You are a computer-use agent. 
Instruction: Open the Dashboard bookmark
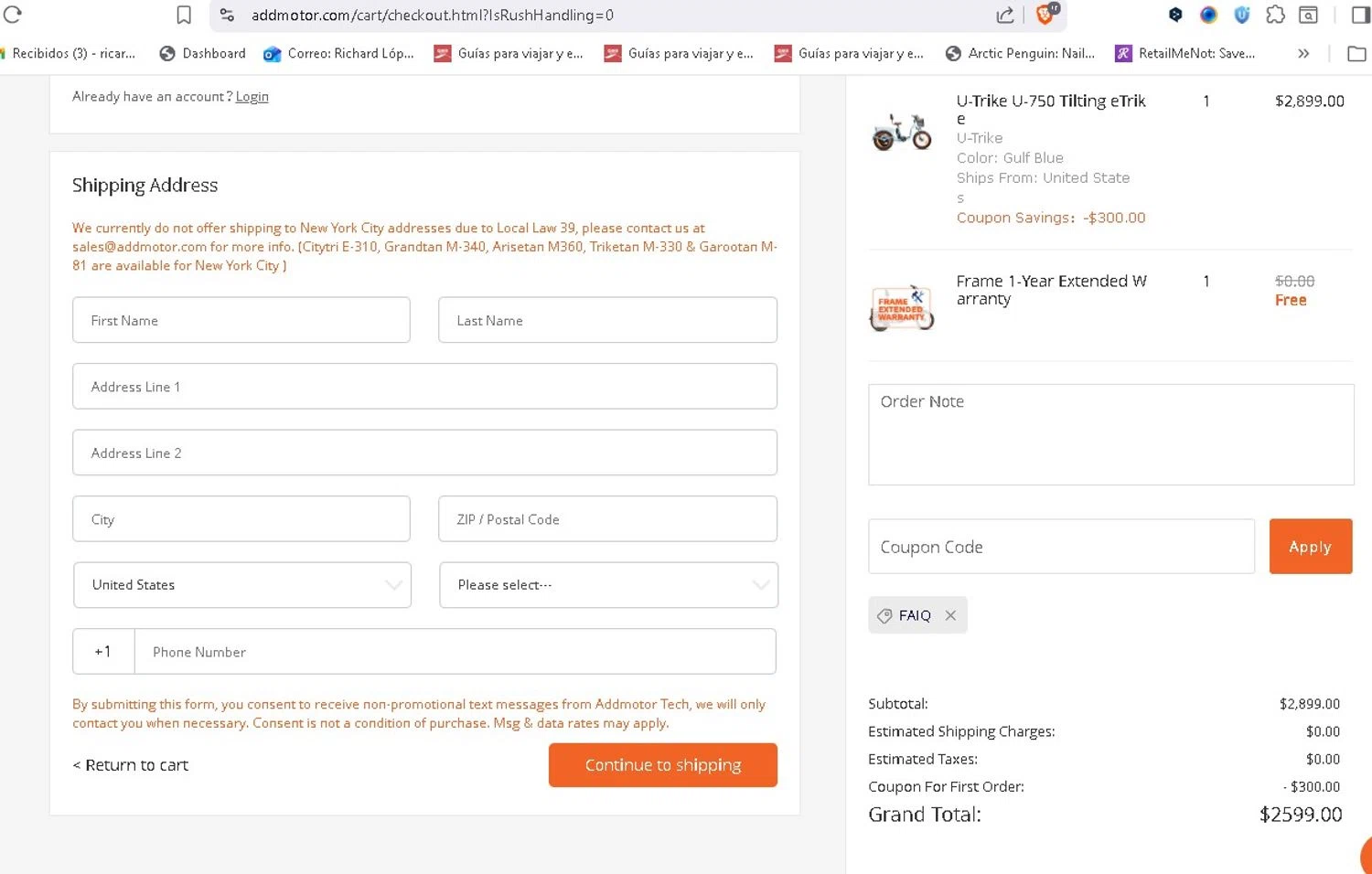tap(202, 54)
